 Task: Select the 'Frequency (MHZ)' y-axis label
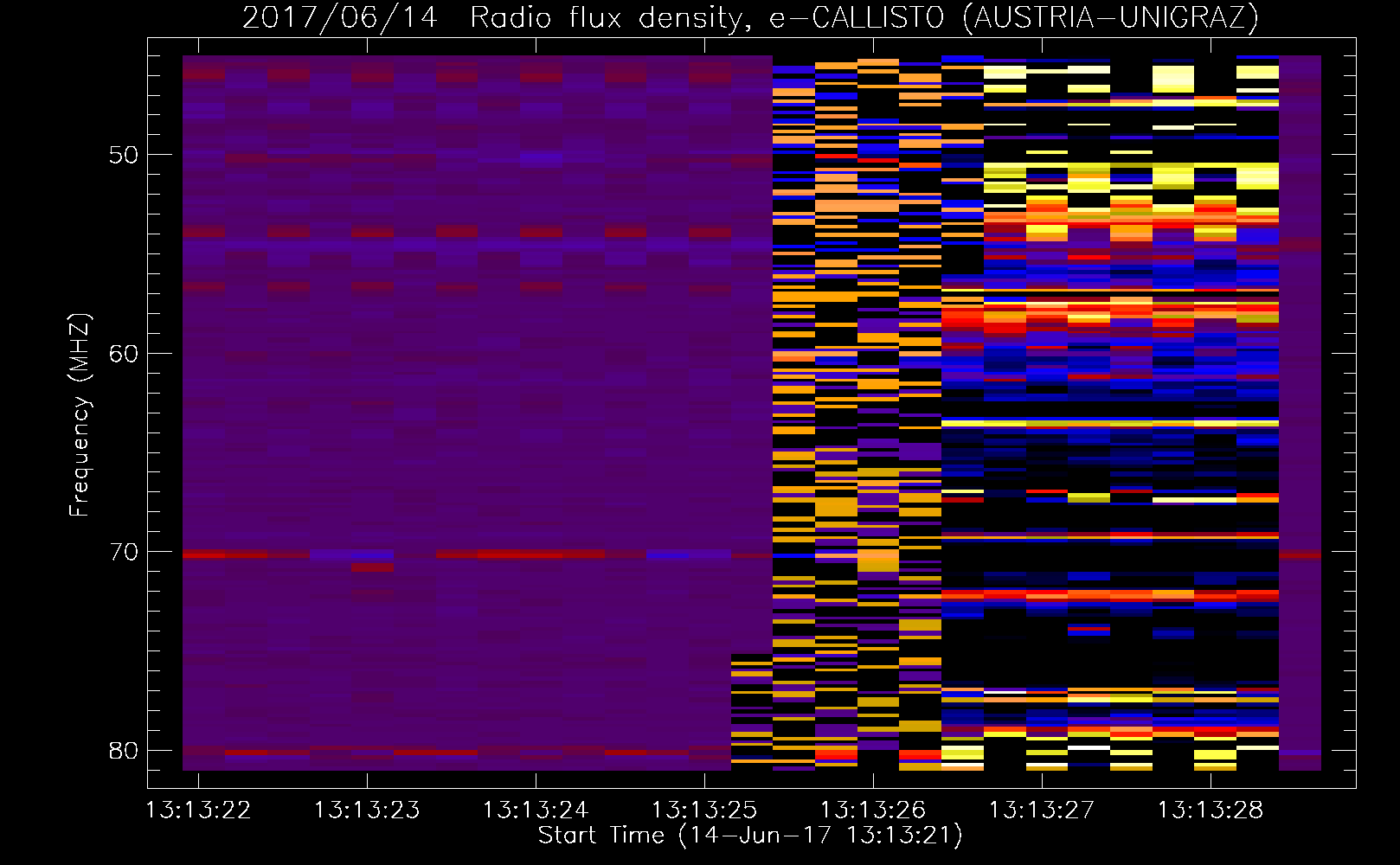click(x=80, y=415)
